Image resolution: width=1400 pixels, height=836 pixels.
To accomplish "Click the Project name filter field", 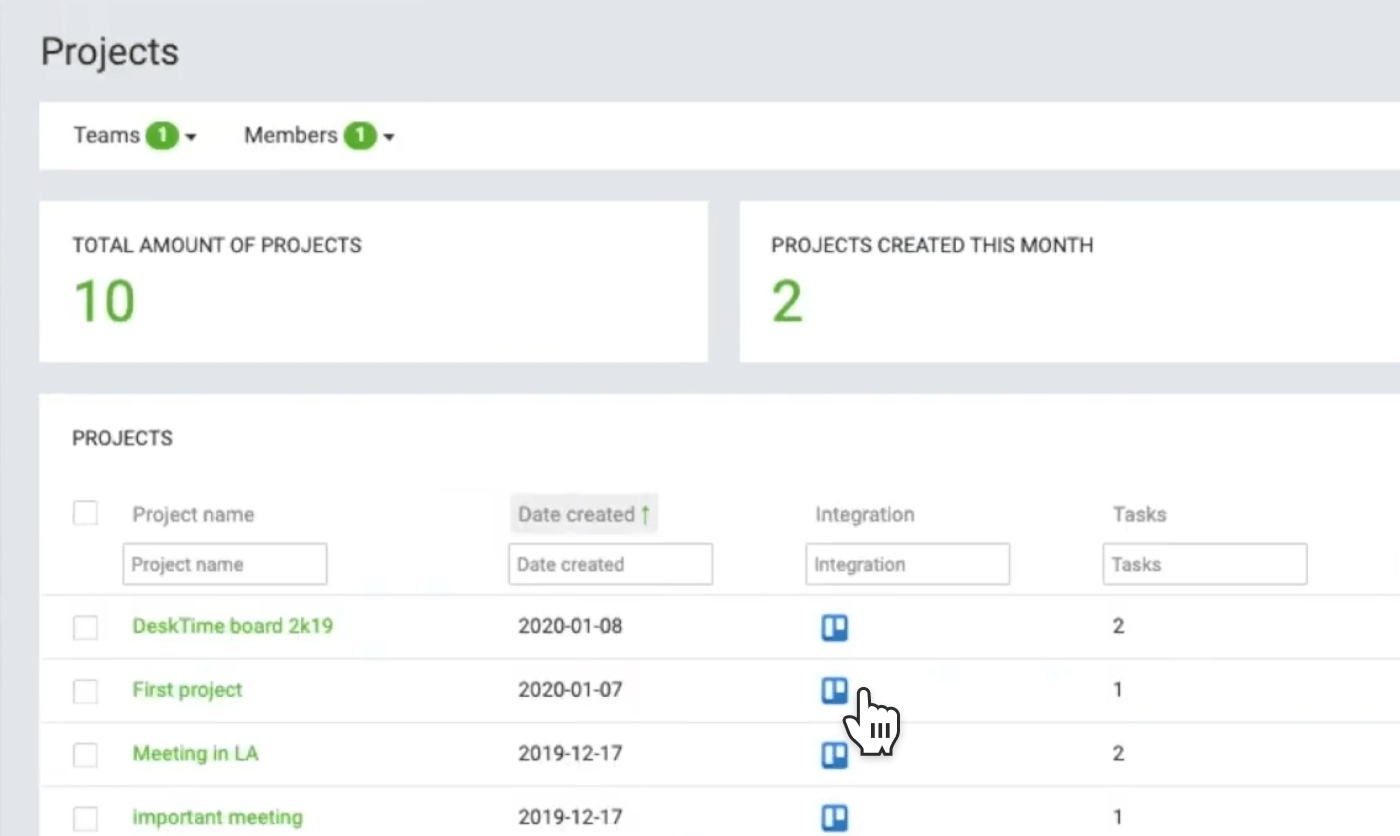I will [x=224, y=563].
